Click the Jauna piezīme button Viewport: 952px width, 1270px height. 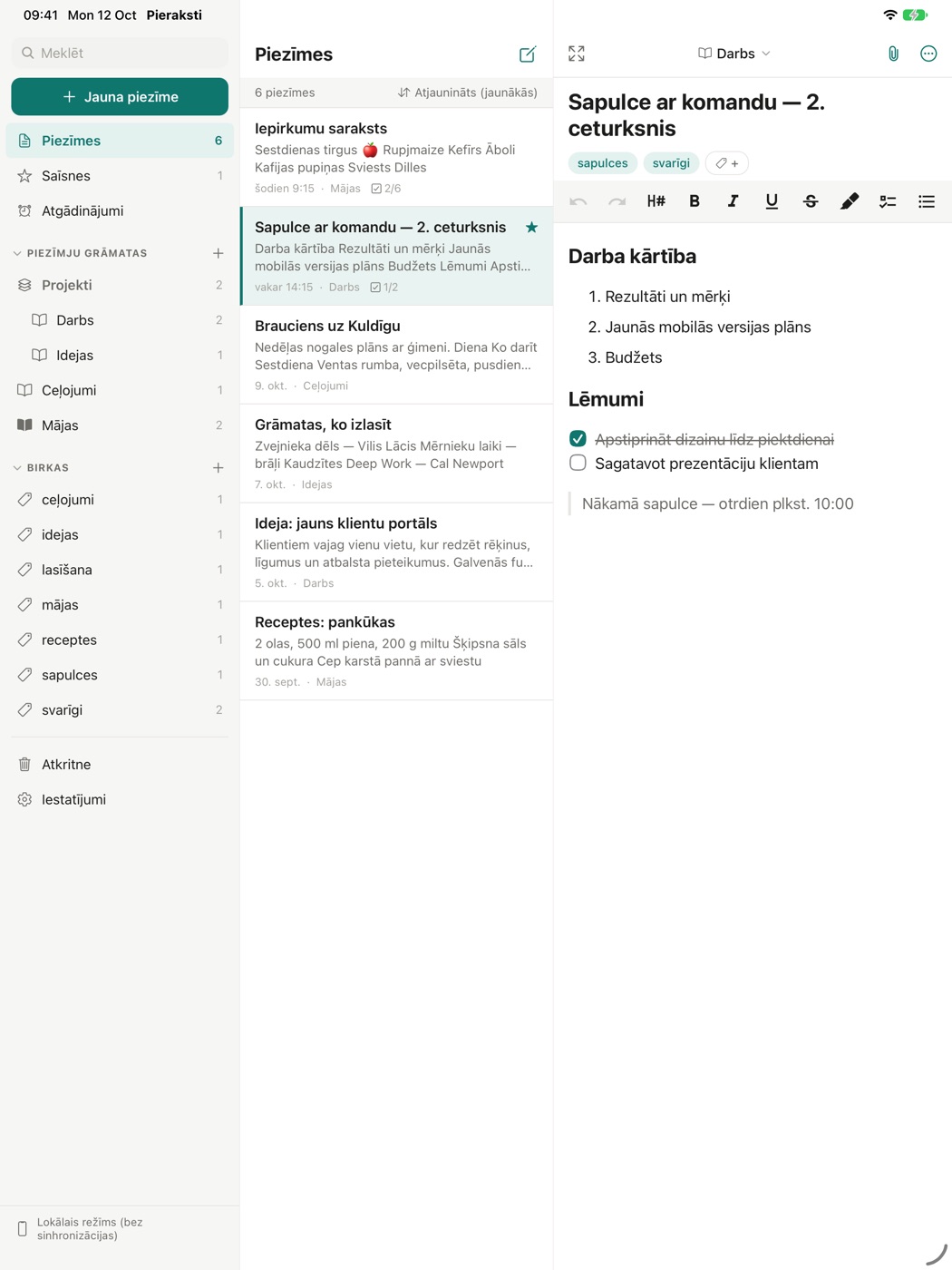coord(120,97)
